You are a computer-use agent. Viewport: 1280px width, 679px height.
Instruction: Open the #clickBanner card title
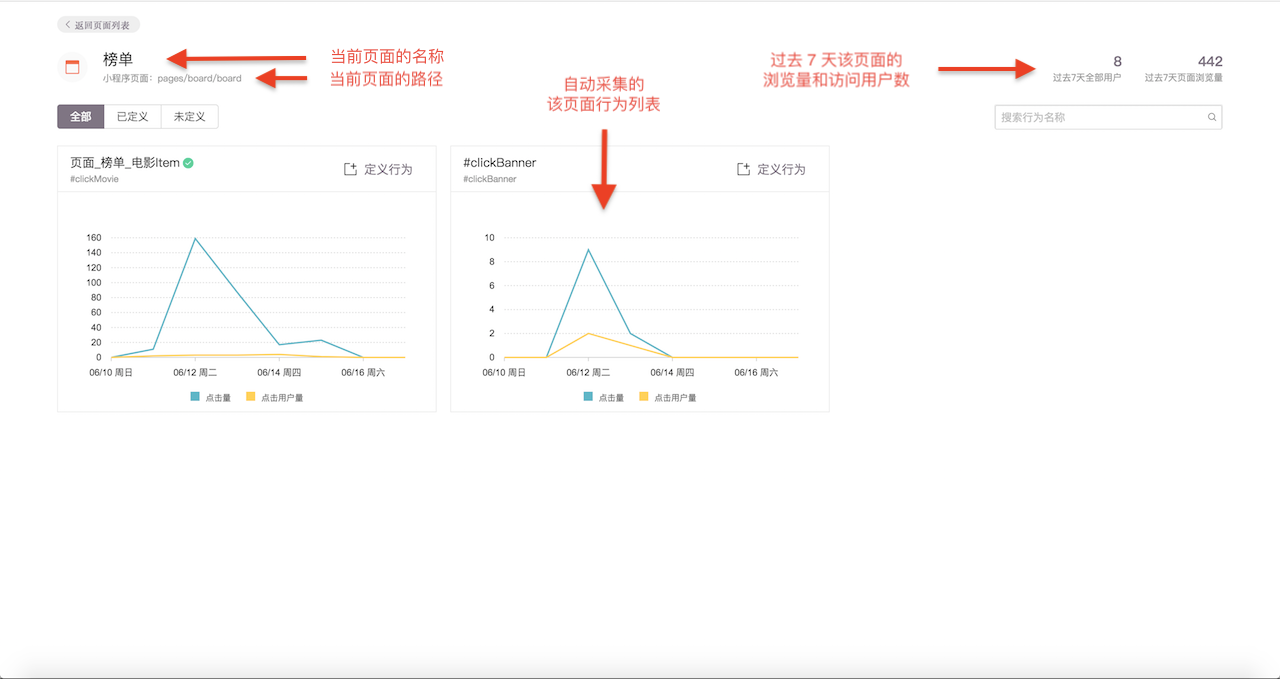[499, 163]
